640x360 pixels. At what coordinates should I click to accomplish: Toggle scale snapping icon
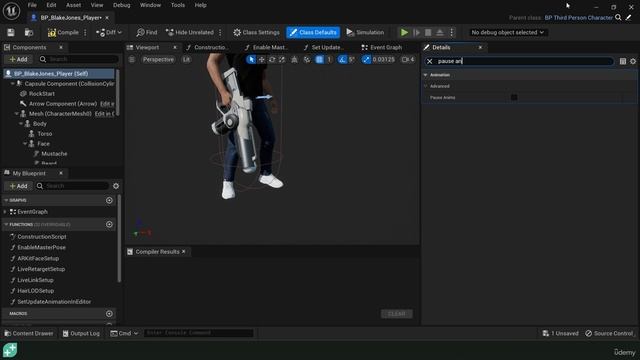(x=366, y=60)
